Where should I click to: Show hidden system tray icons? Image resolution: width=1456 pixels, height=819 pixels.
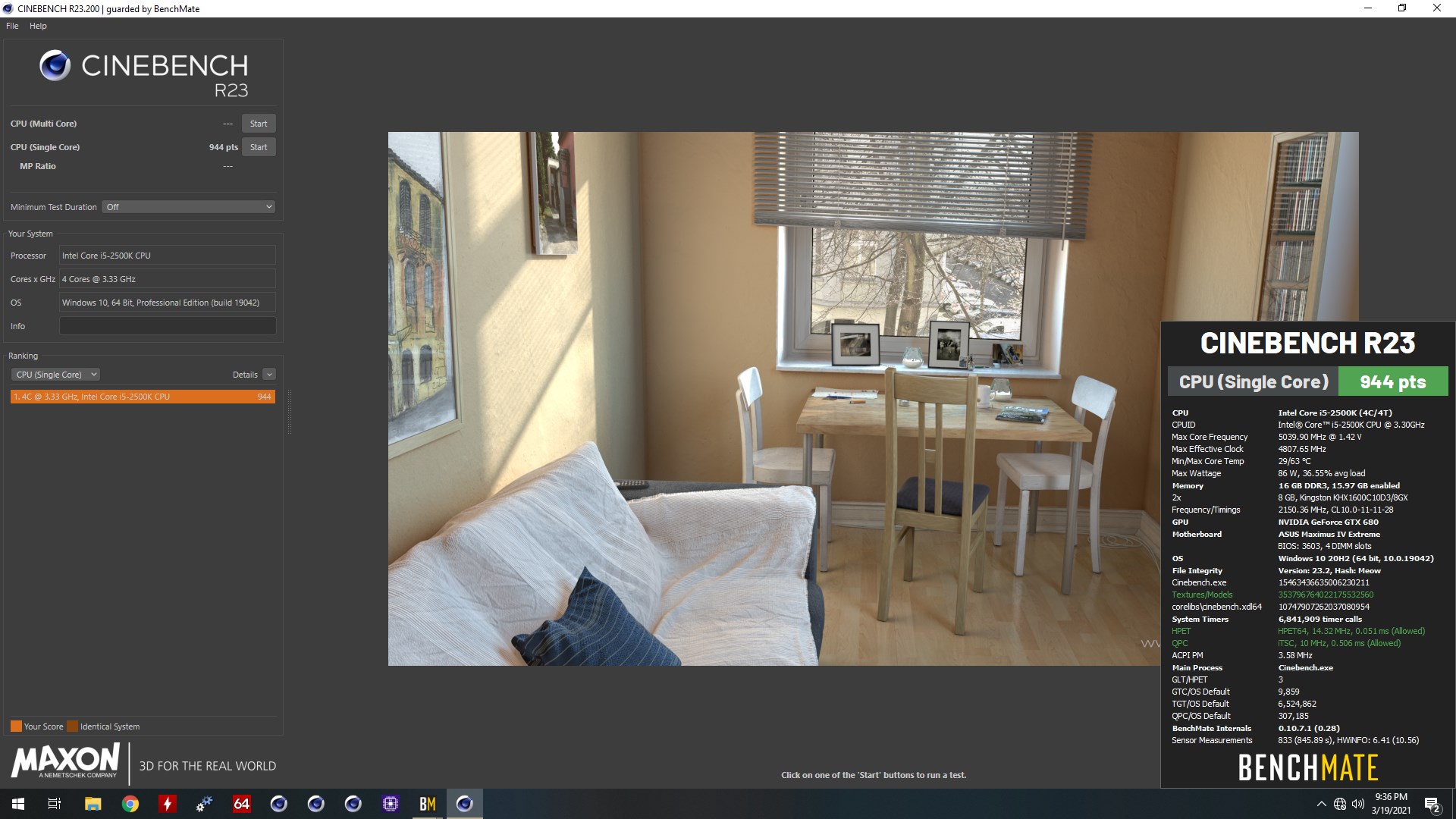pyautogui.click(x=1322, y=804)
